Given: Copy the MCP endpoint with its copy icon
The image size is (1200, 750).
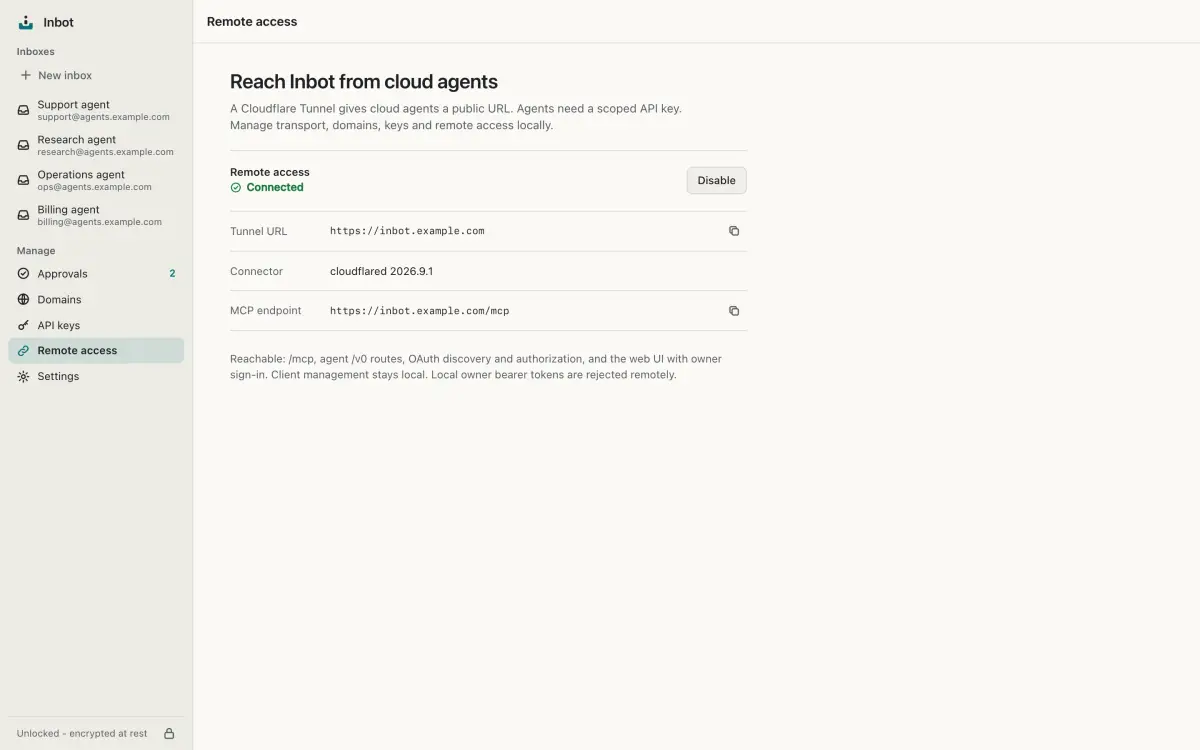Looking at the screenshot, I should [x=734, y=311].
